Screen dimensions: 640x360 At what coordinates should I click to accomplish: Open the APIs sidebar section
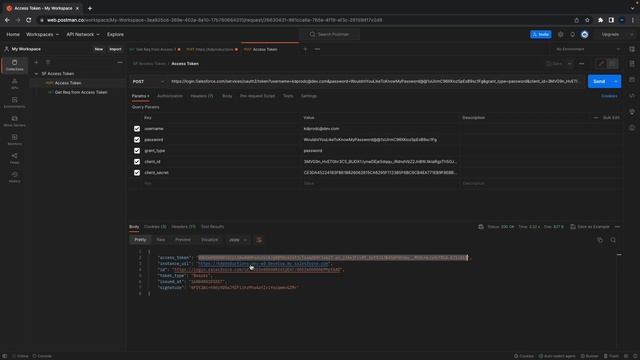[x=14, y=84]
